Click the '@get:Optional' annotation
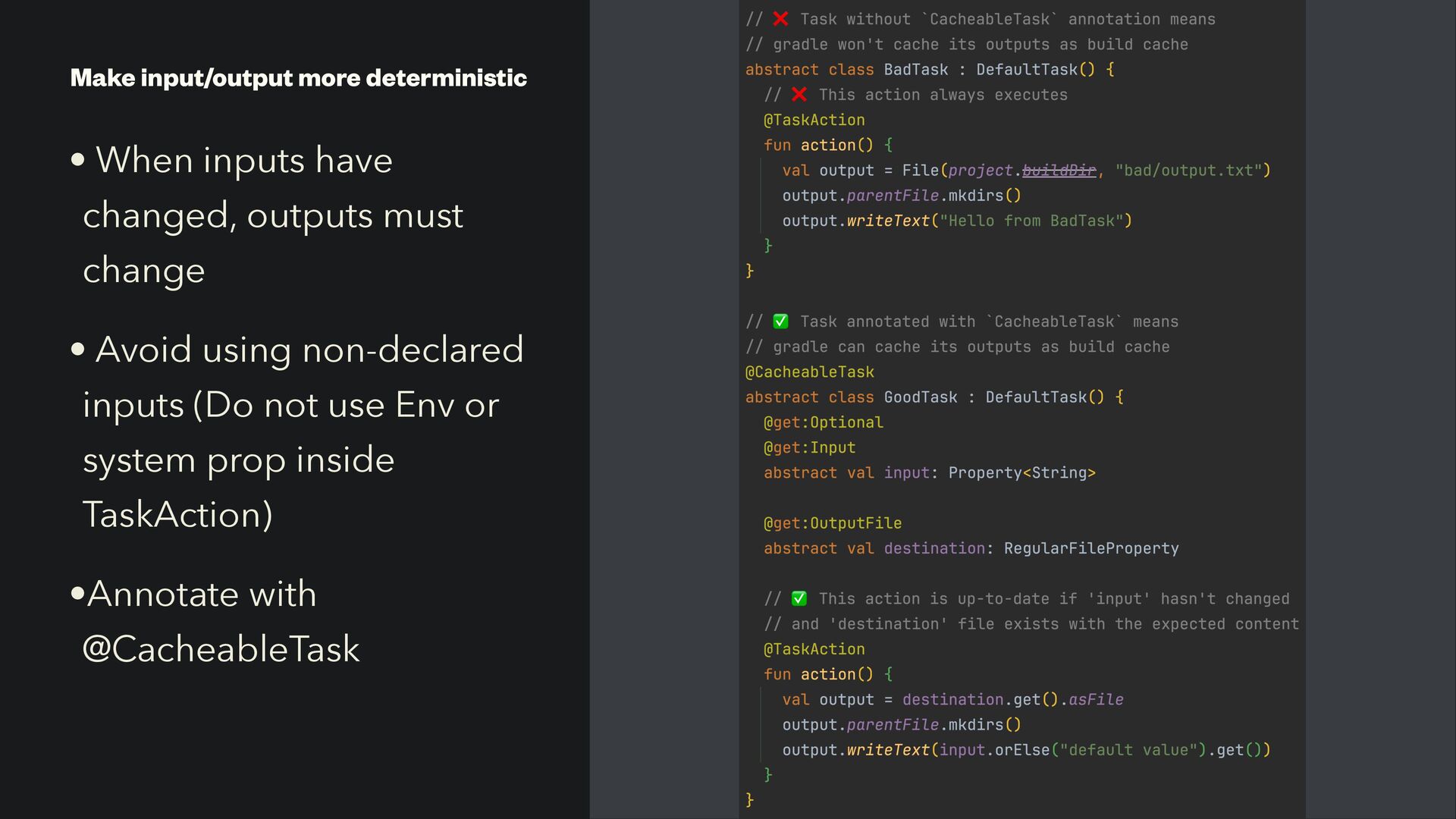 pos(824,422)
